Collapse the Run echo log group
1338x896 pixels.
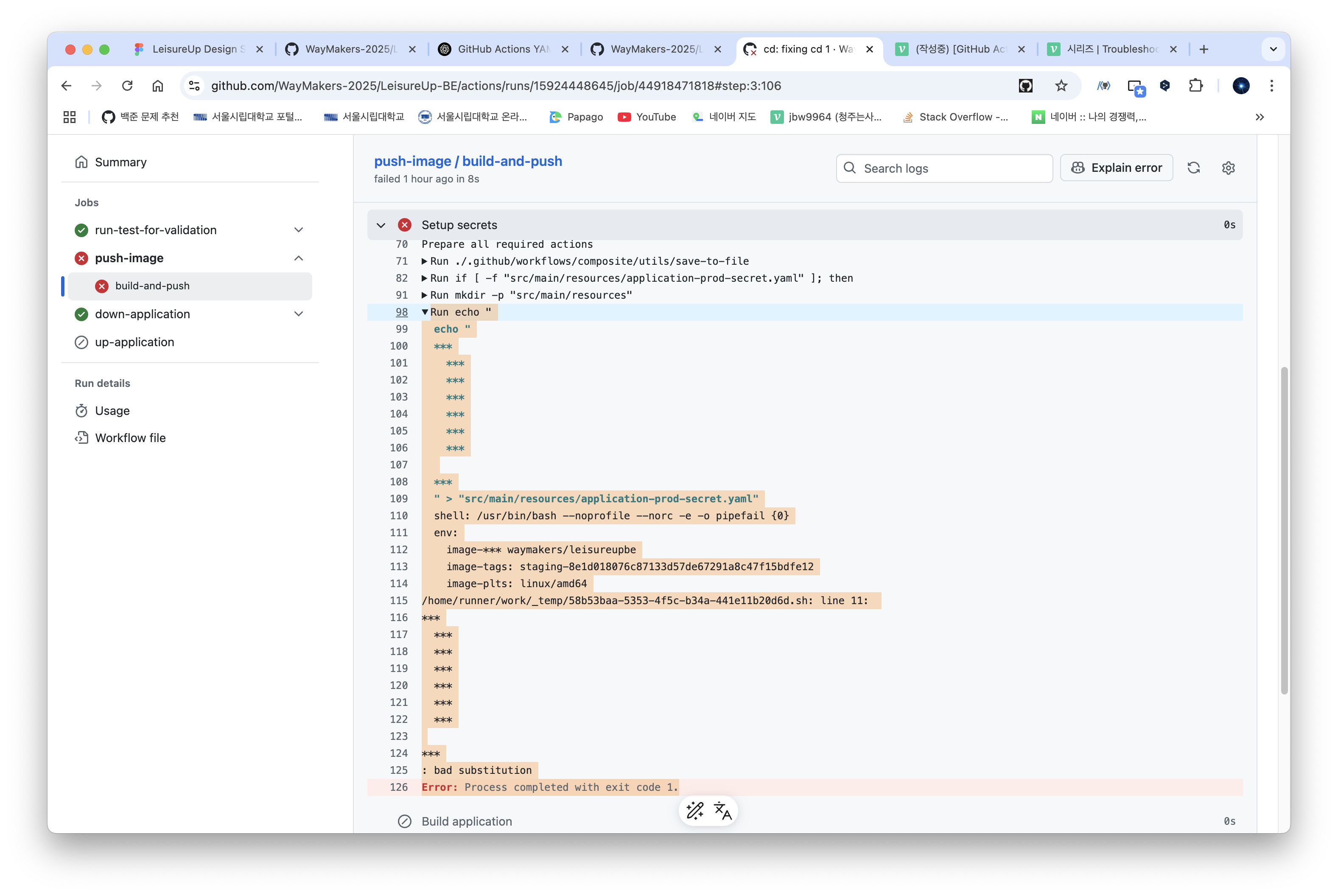pyautogui.click(x=425, y=312)
